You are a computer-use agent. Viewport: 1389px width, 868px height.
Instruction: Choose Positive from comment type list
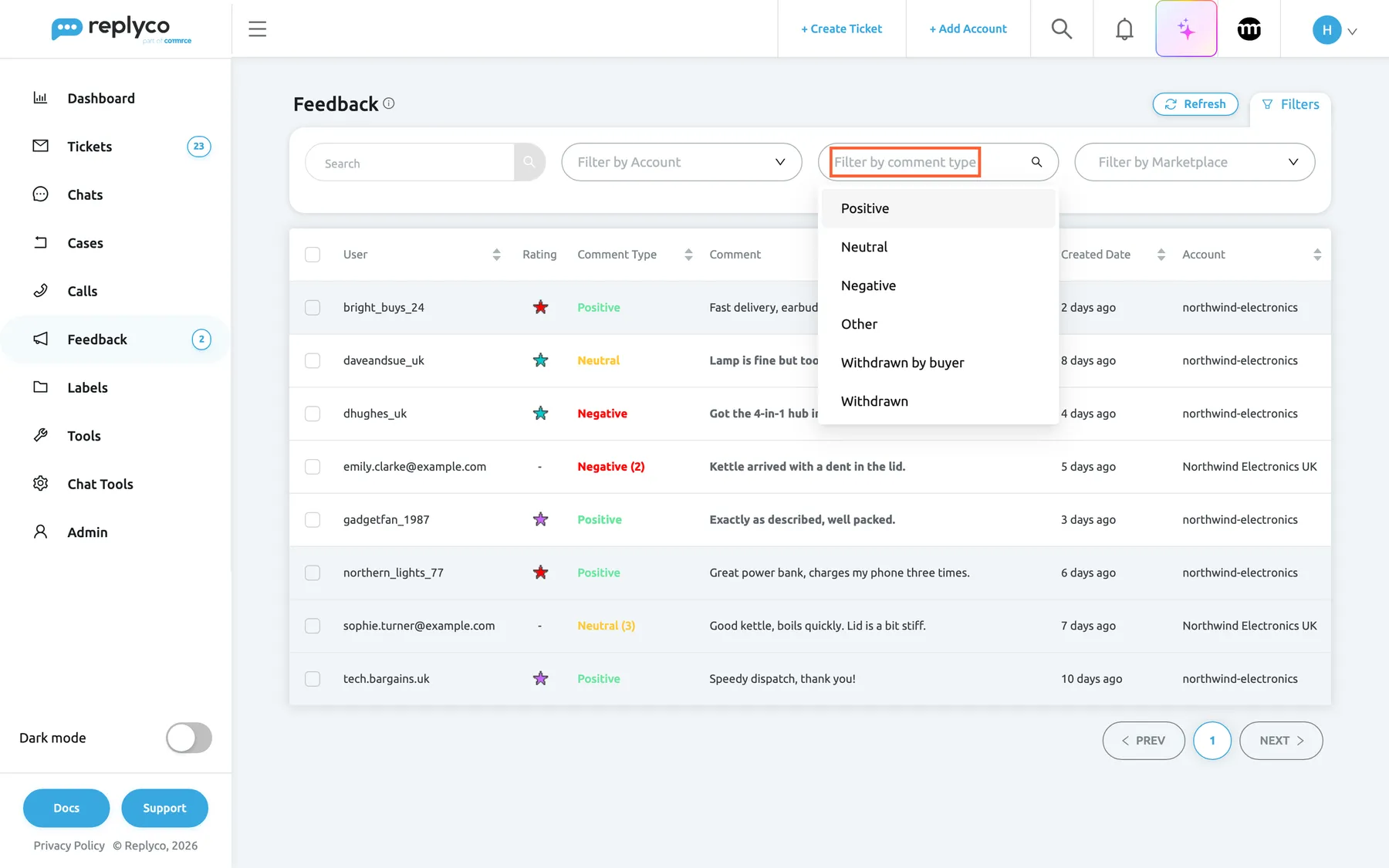938,208
